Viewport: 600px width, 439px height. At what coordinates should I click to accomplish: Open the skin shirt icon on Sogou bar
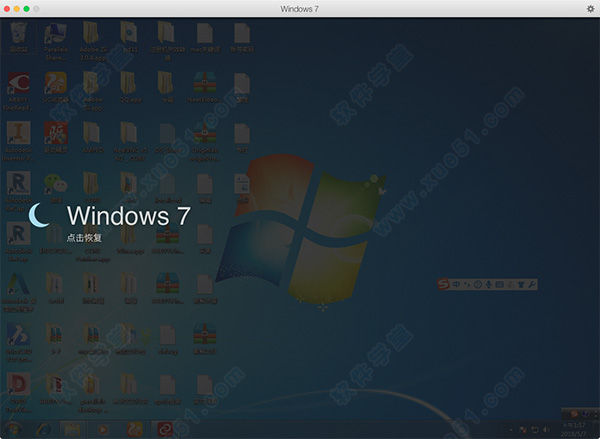(521, 284)
